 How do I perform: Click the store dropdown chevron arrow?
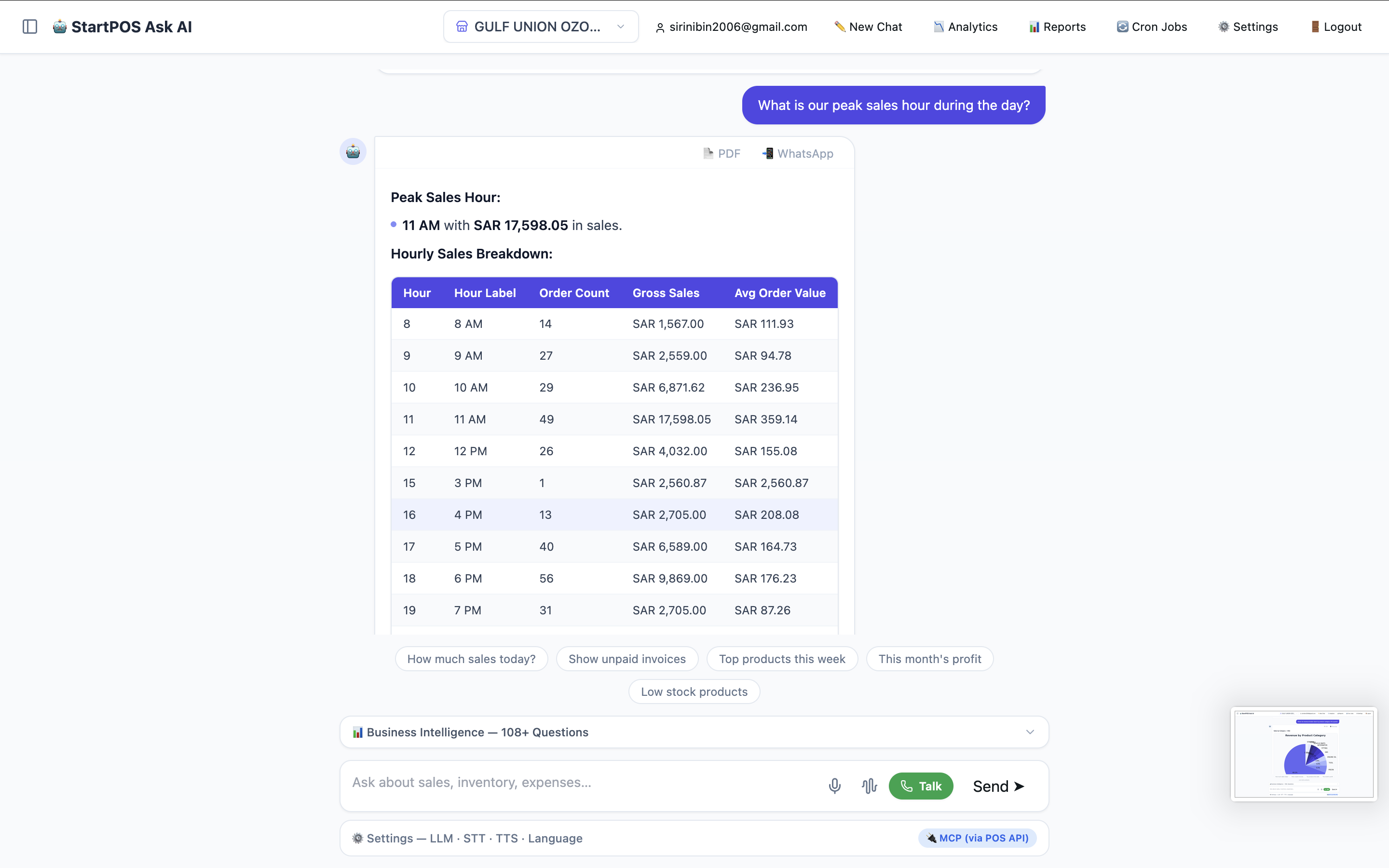(620, 27)
